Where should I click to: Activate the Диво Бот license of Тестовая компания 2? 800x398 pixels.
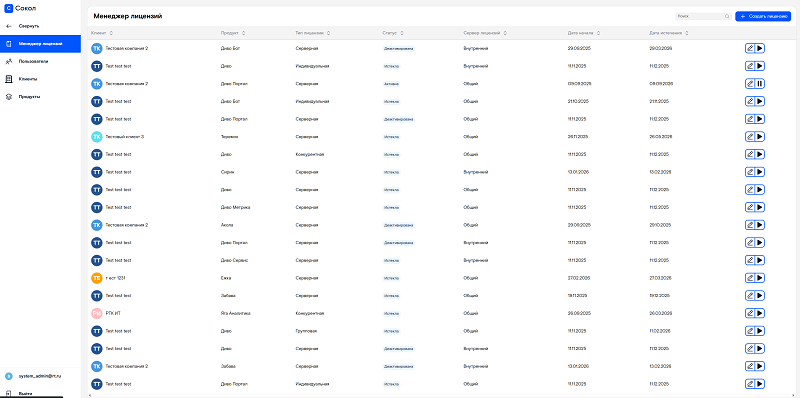click(760, 48)
